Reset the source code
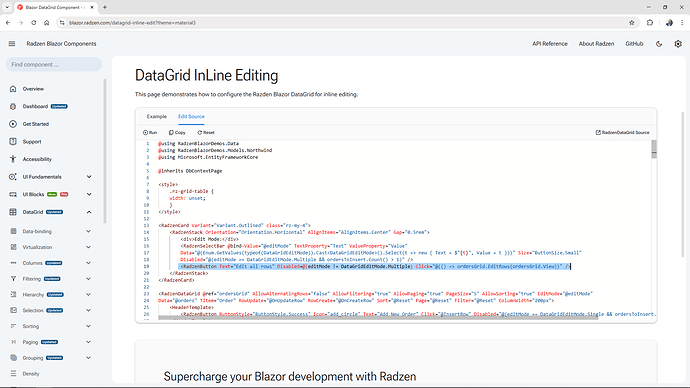This screenshot has width=690, height=388. [206, 132]
